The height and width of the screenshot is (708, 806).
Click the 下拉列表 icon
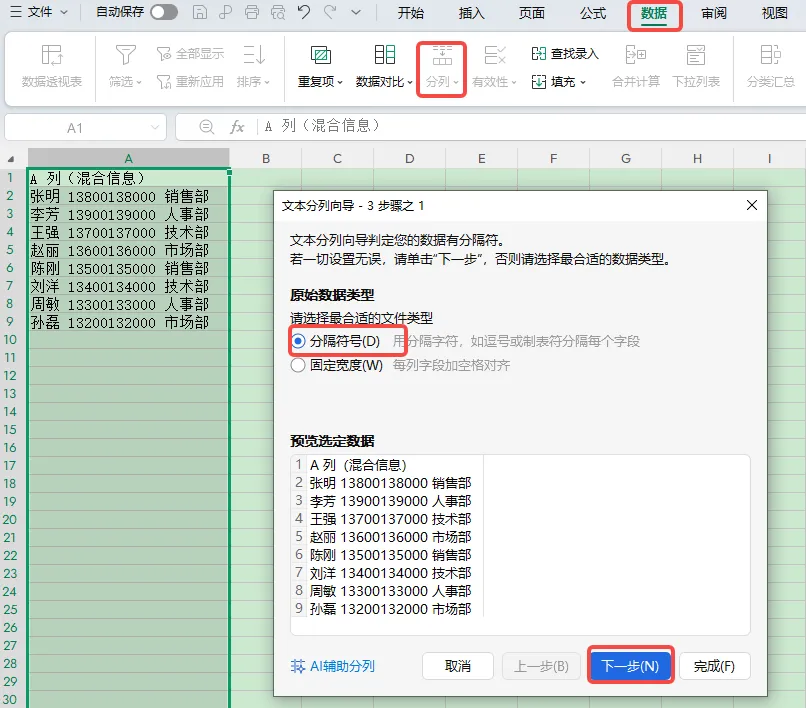pos(695,55)
